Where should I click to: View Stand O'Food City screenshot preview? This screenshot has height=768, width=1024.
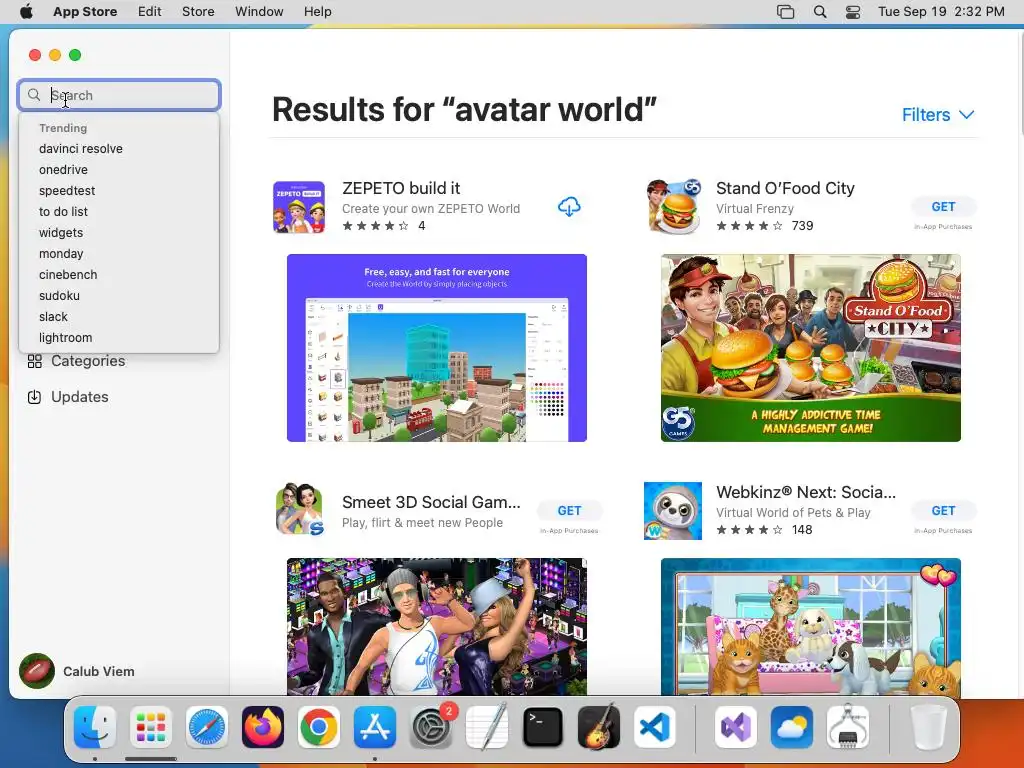(x=810, y=348)
